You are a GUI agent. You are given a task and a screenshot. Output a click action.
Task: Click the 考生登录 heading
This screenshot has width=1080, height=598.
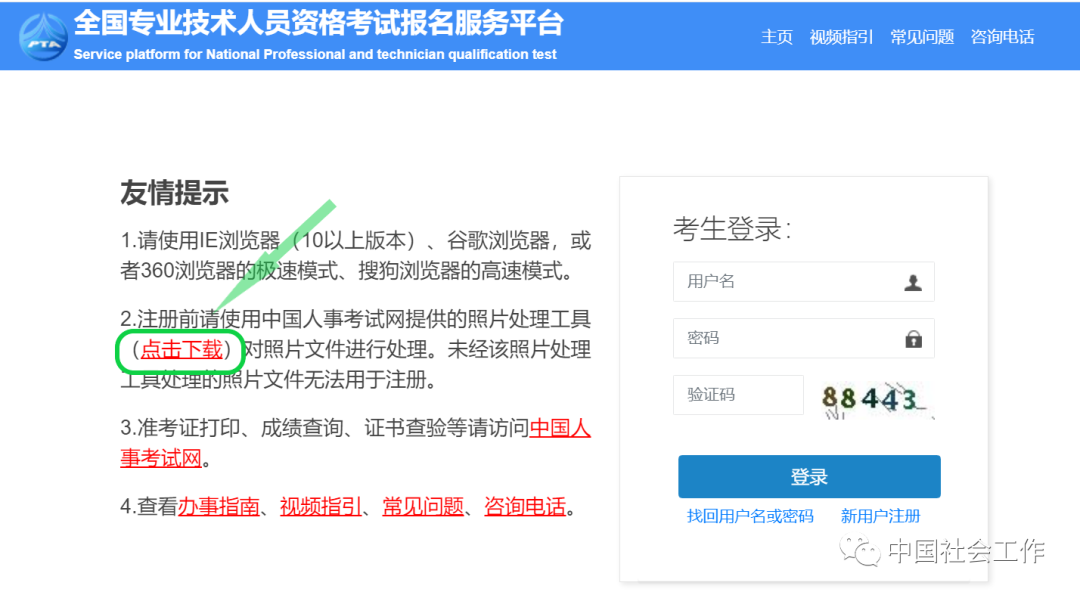point(732,229)
